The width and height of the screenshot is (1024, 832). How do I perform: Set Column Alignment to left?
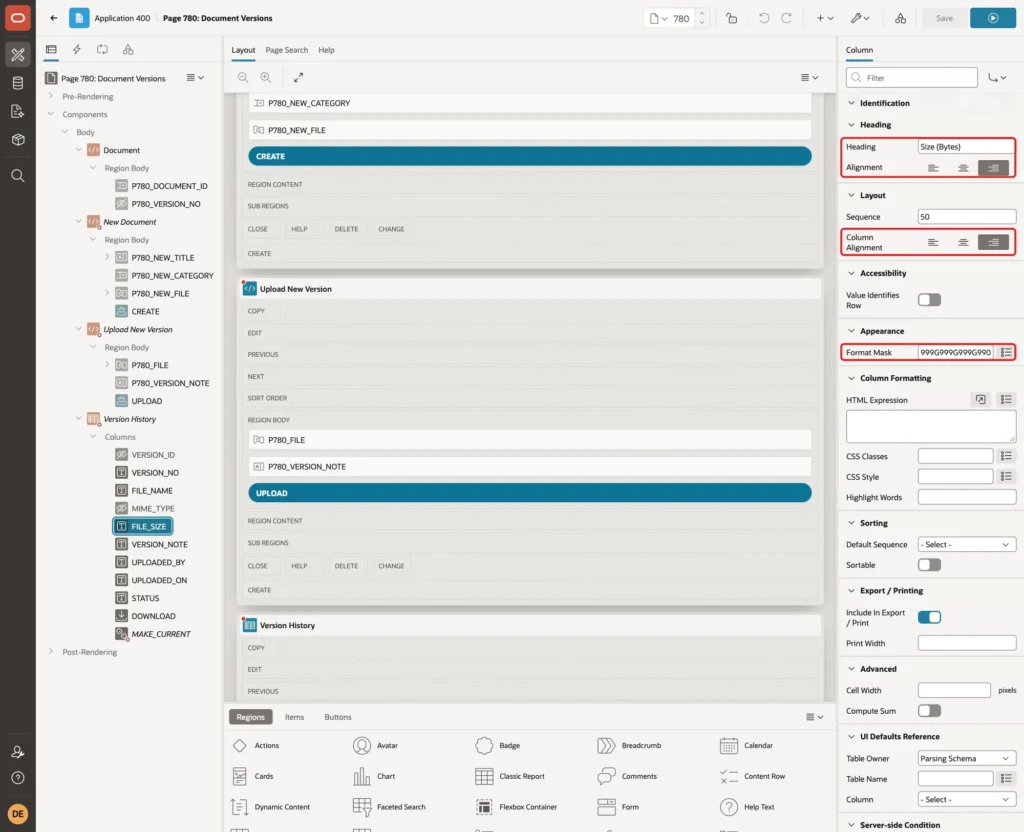tap(933, 242)
